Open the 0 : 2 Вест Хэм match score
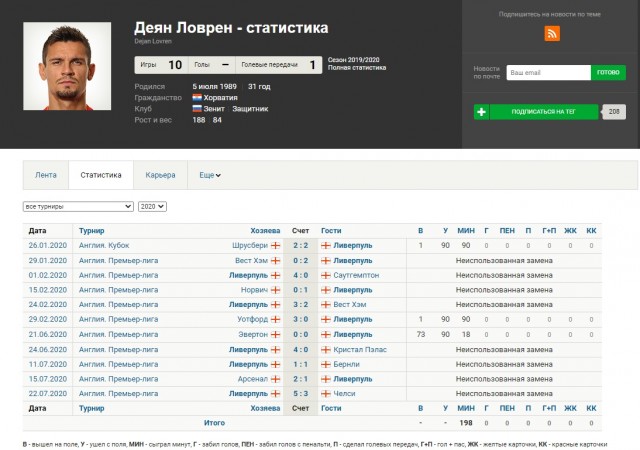640x450 pixels. click(300, 261)
